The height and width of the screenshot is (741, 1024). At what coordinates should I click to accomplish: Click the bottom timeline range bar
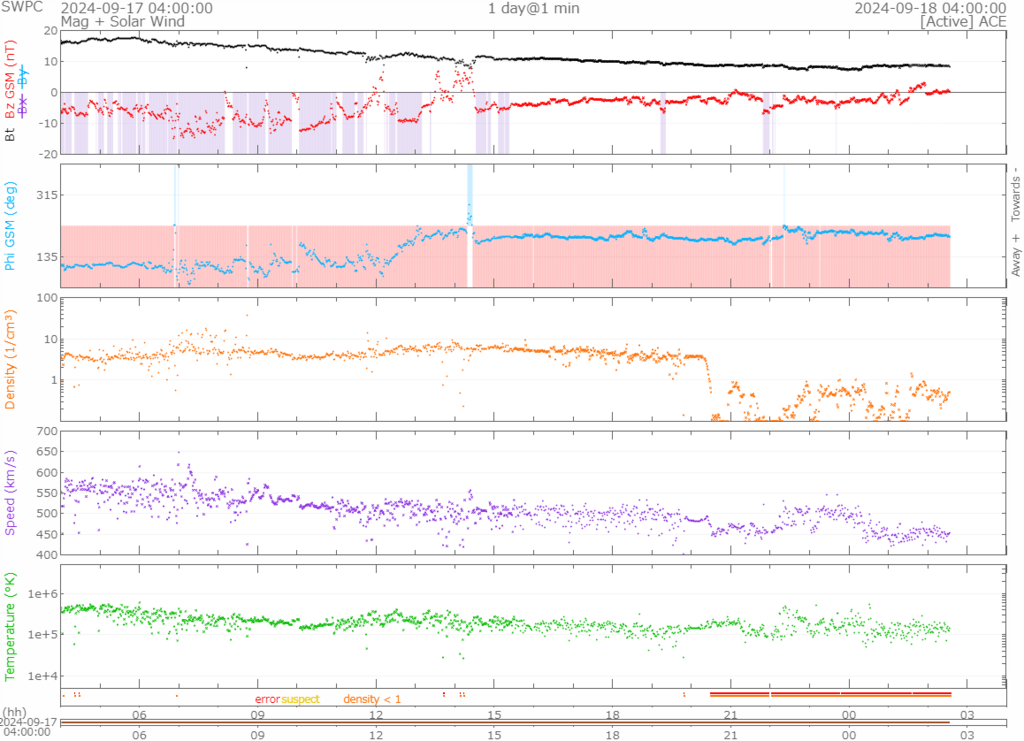(505, 722)
